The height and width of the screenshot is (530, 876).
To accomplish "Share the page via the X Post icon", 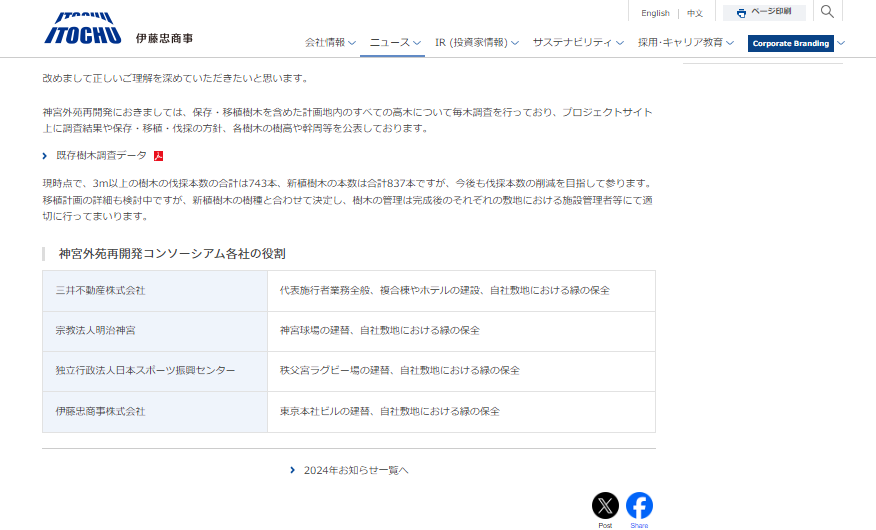I will 605,506.
